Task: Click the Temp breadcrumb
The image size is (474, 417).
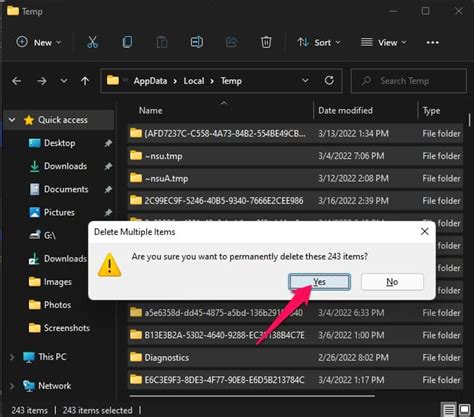Action: point(231,81)
